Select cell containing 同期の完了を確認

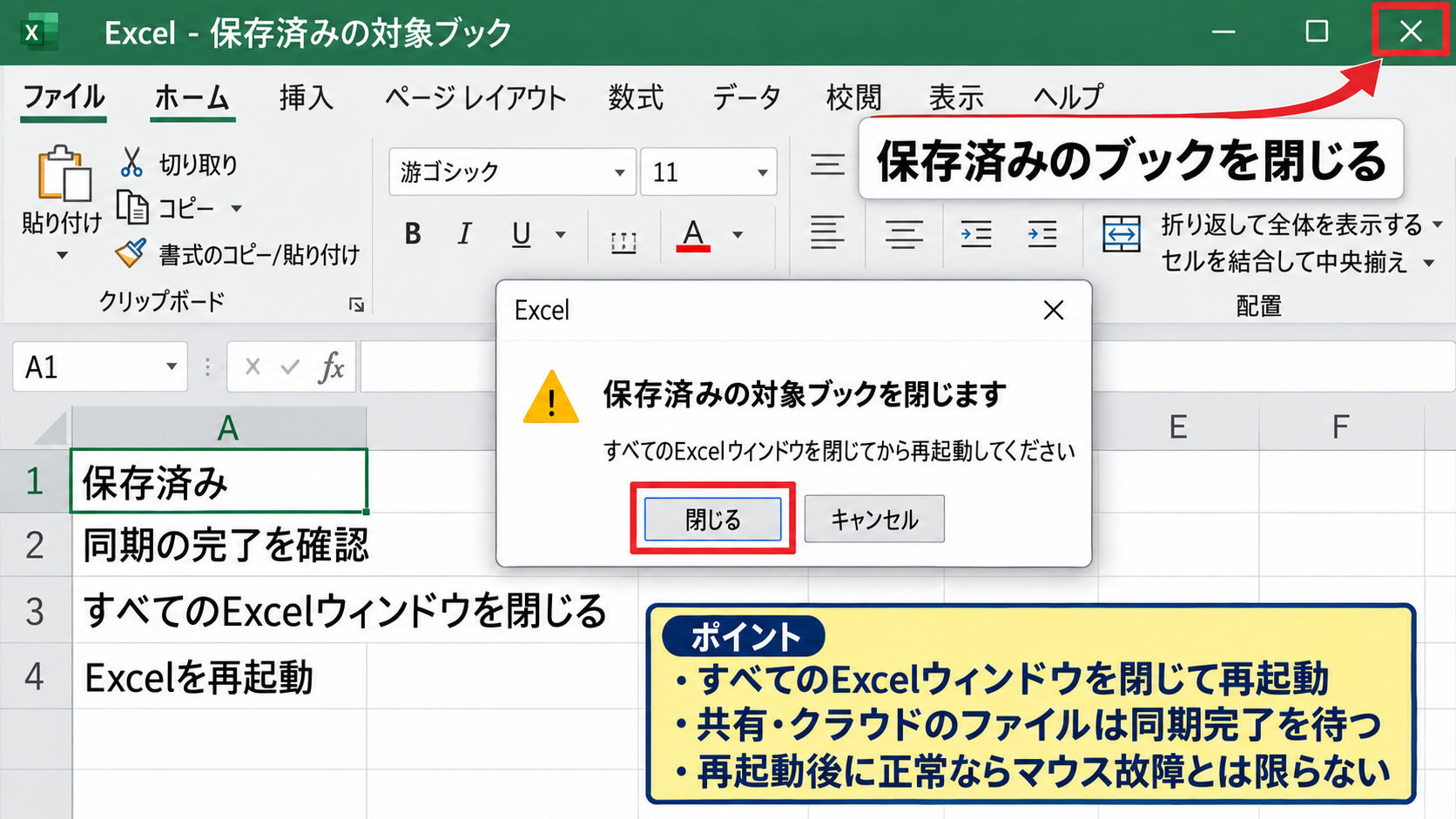pos(219,545)
